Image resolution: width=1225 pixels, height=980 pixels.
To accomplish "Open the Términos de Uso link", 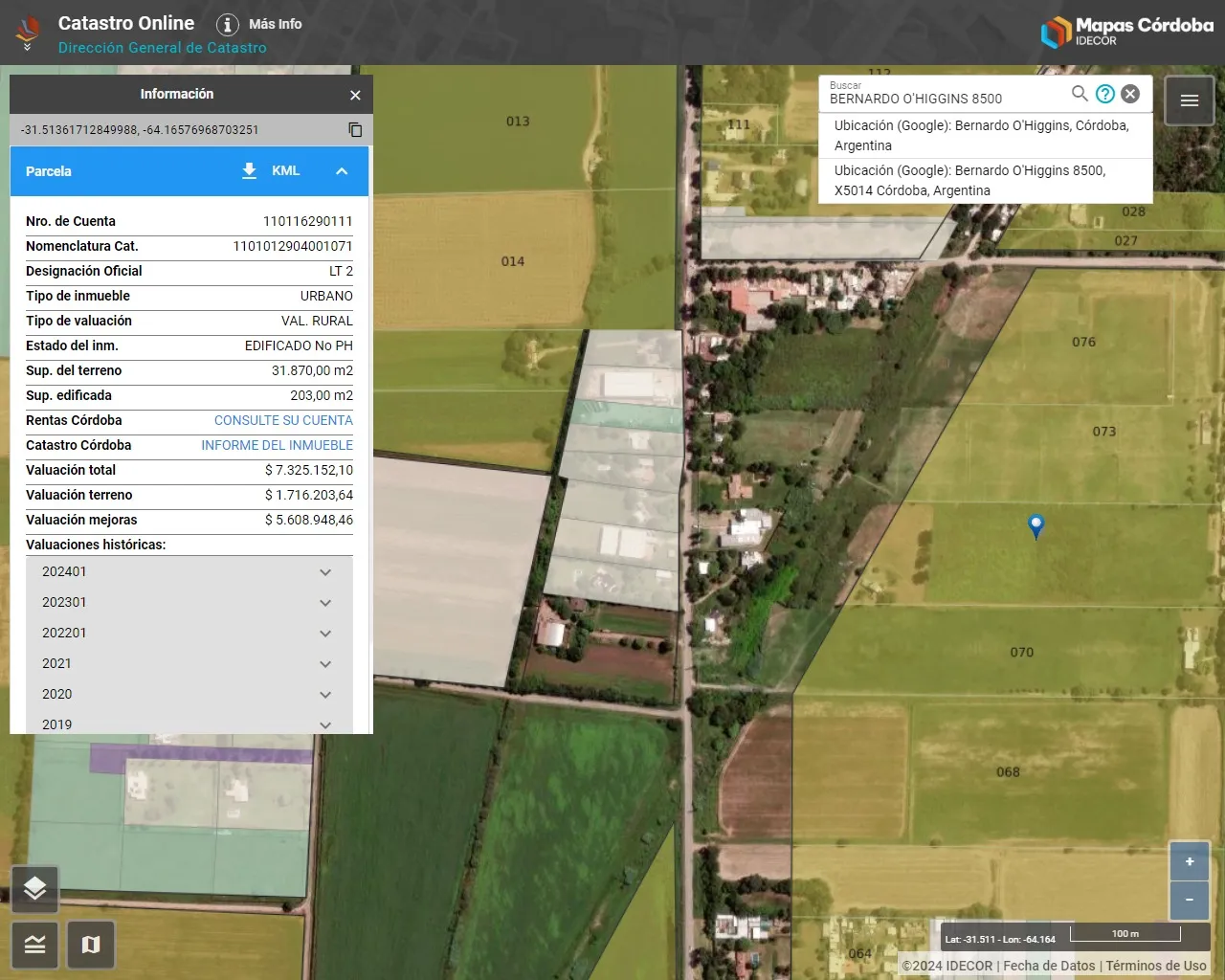I will (1156, 966).
